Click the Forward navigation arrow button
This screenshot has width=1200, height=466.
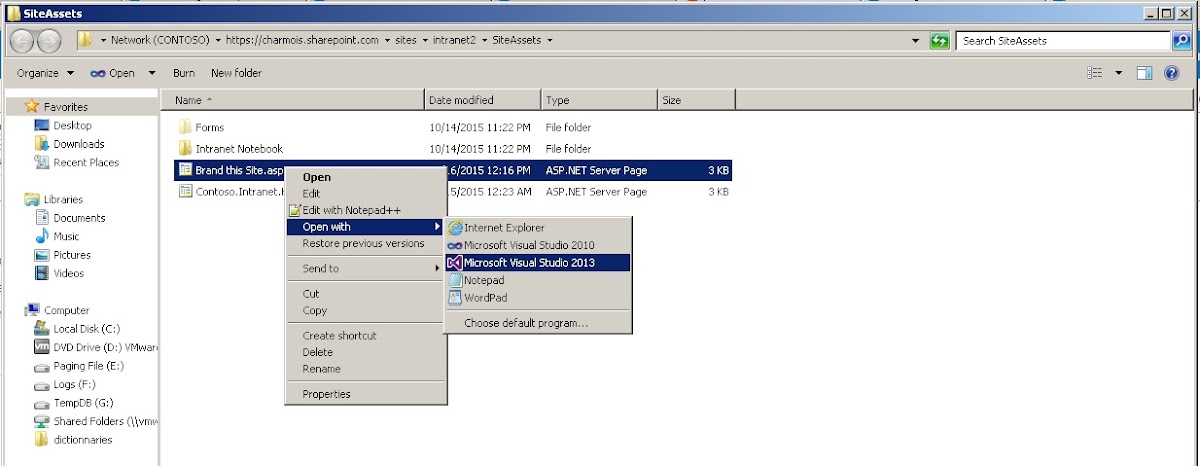(49, 41)
